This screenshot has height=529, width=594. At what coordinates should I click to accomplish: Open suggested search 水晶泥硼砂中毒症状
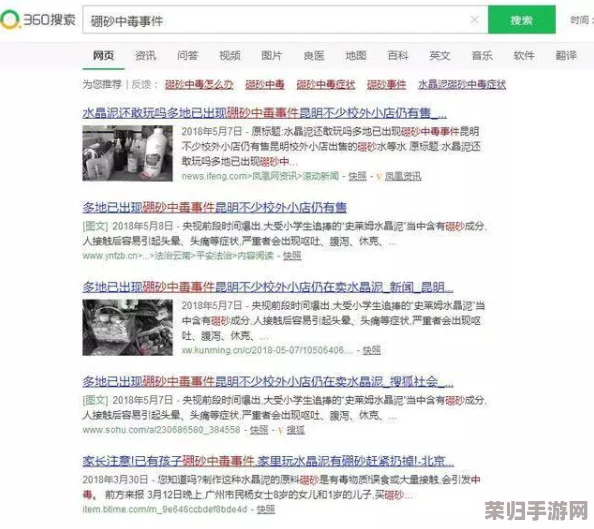click(x=462, y=84)
